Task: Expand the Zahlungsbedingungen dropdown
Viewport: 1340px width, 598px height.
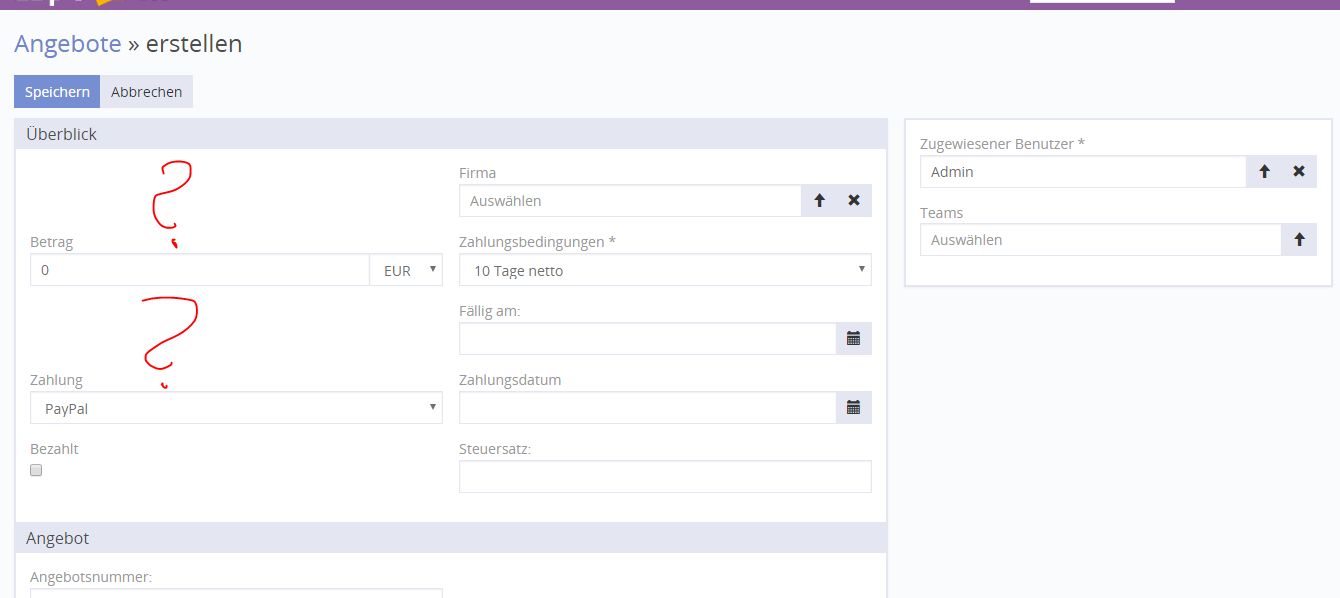Action: click(x=665, y=270)
